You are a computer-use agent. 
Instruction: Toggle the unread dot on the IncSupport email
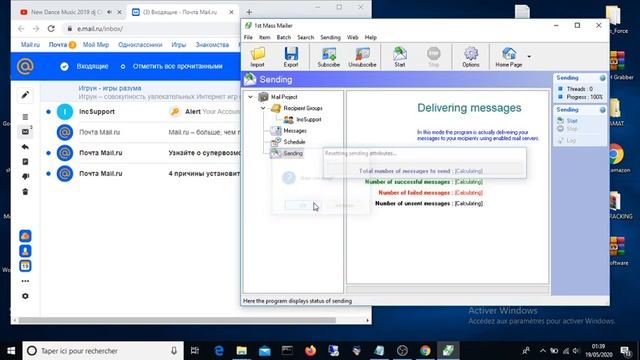click(x=49, y=111)
